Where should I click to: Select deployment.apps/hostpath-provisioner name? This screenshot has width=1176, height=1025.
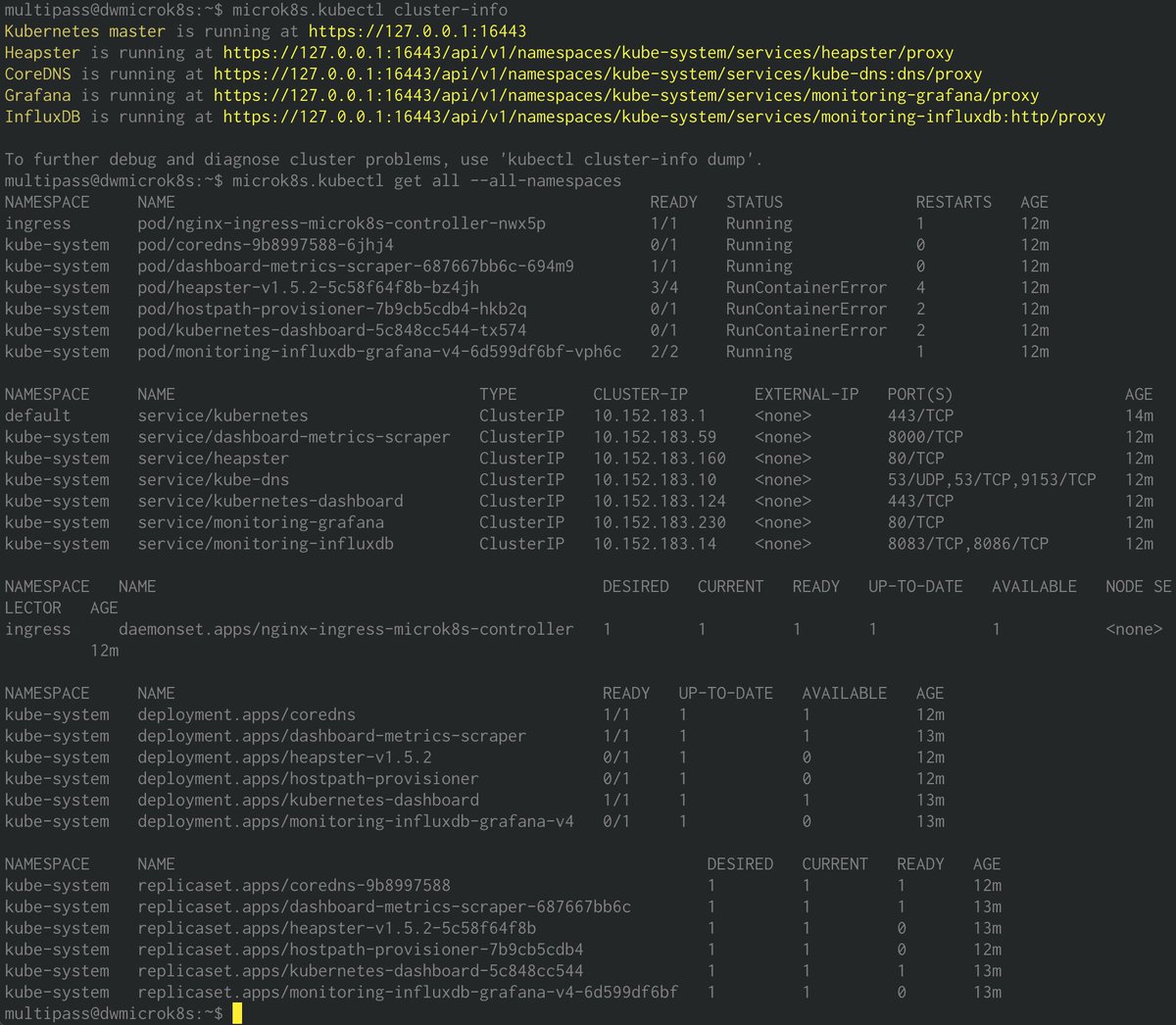coord(309,780)
